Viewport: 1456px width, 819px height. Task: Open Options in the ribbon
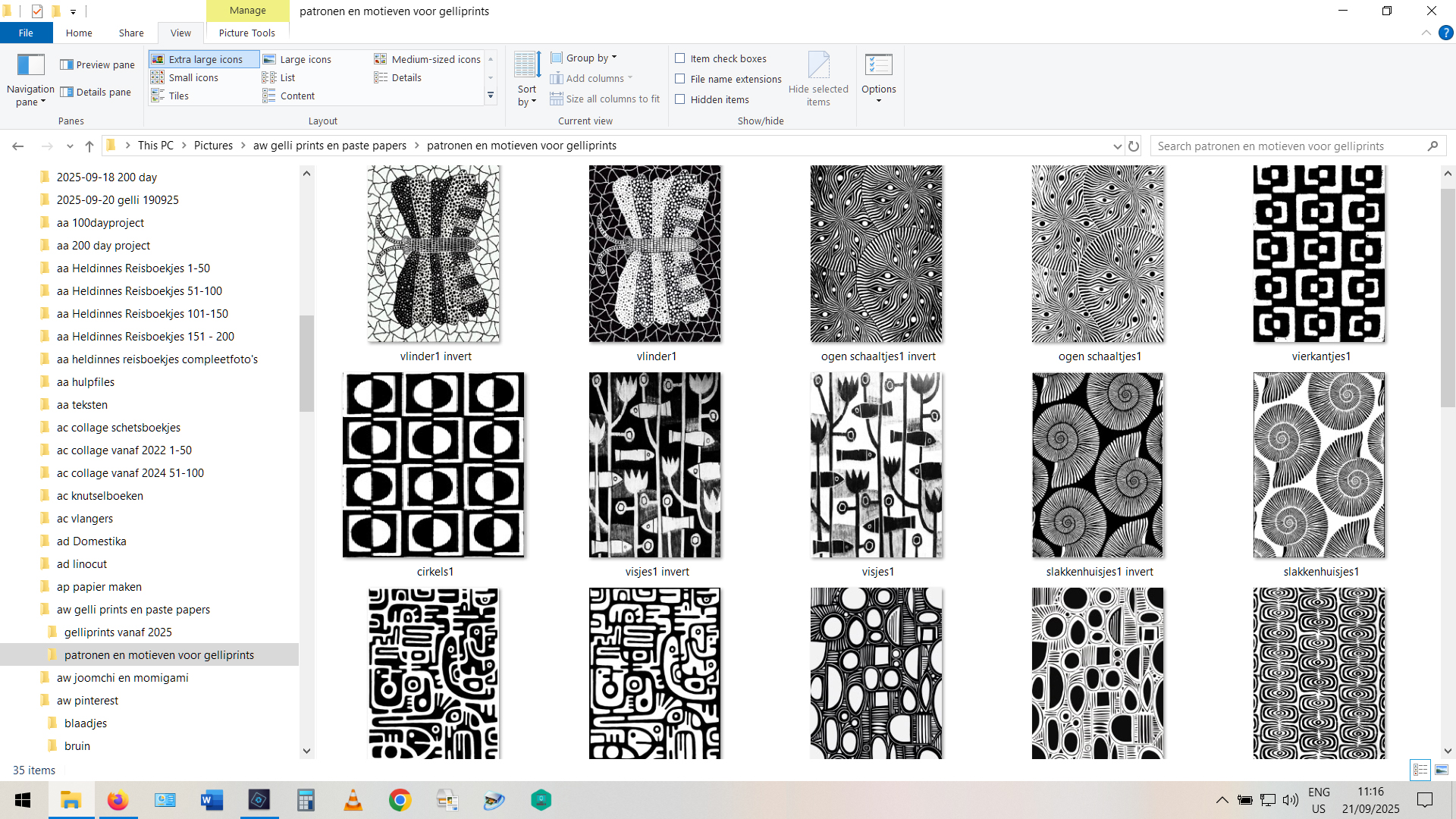[x=878, y=74]
